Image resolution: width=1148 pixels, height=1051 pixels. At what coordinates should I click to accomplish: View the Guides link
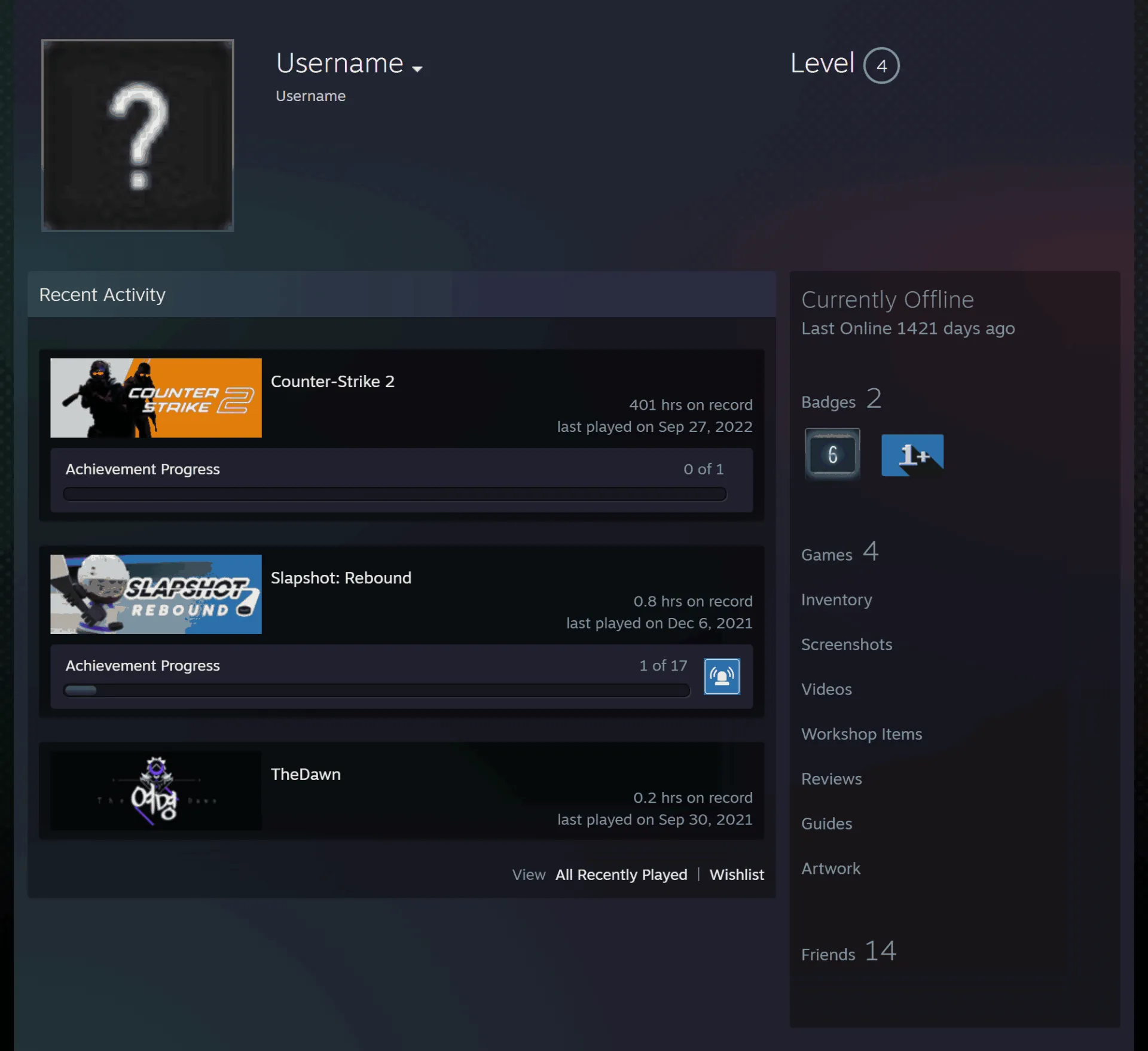[826, 824]
